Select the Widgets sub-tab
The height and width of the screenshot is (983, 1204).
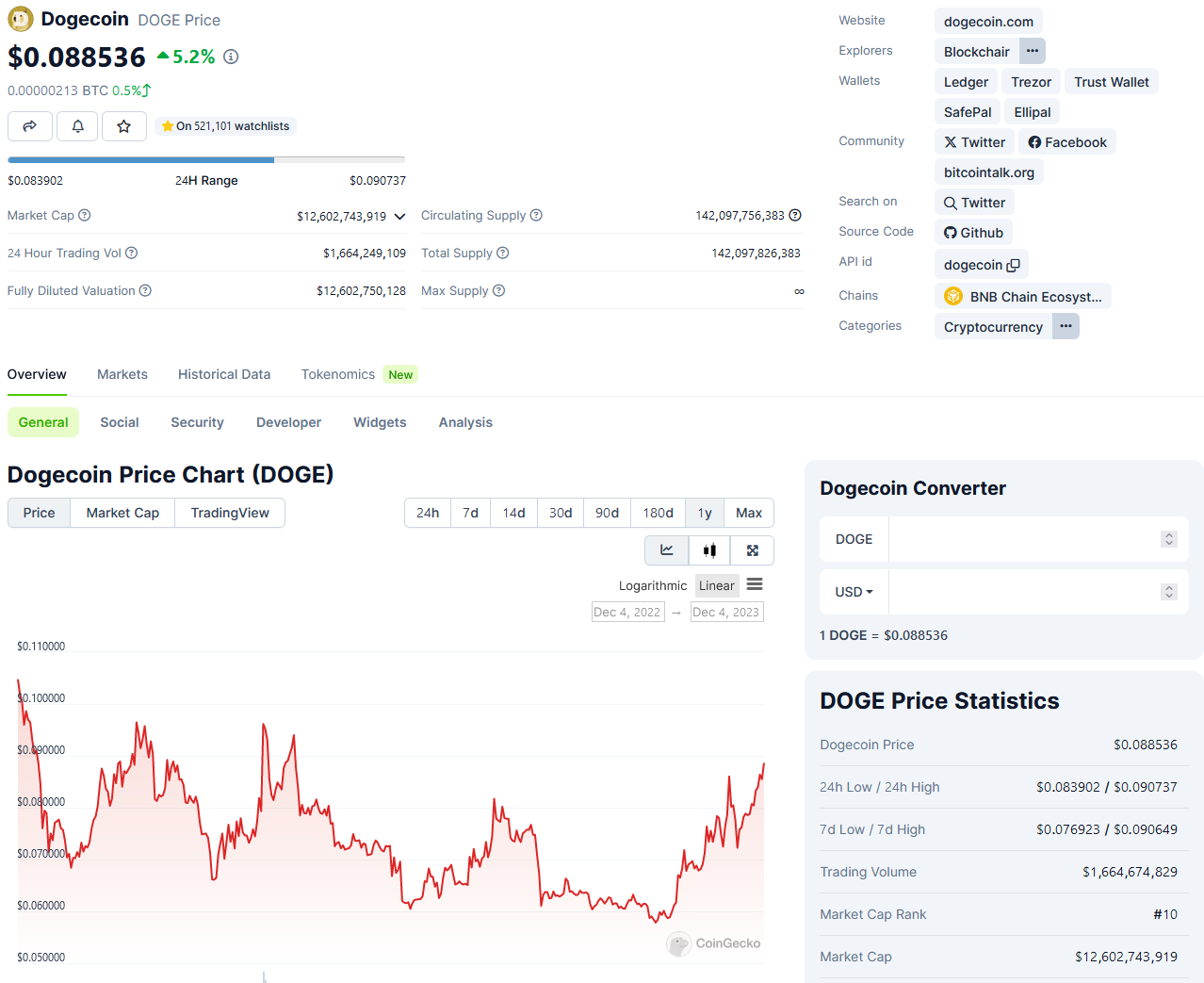380,422
